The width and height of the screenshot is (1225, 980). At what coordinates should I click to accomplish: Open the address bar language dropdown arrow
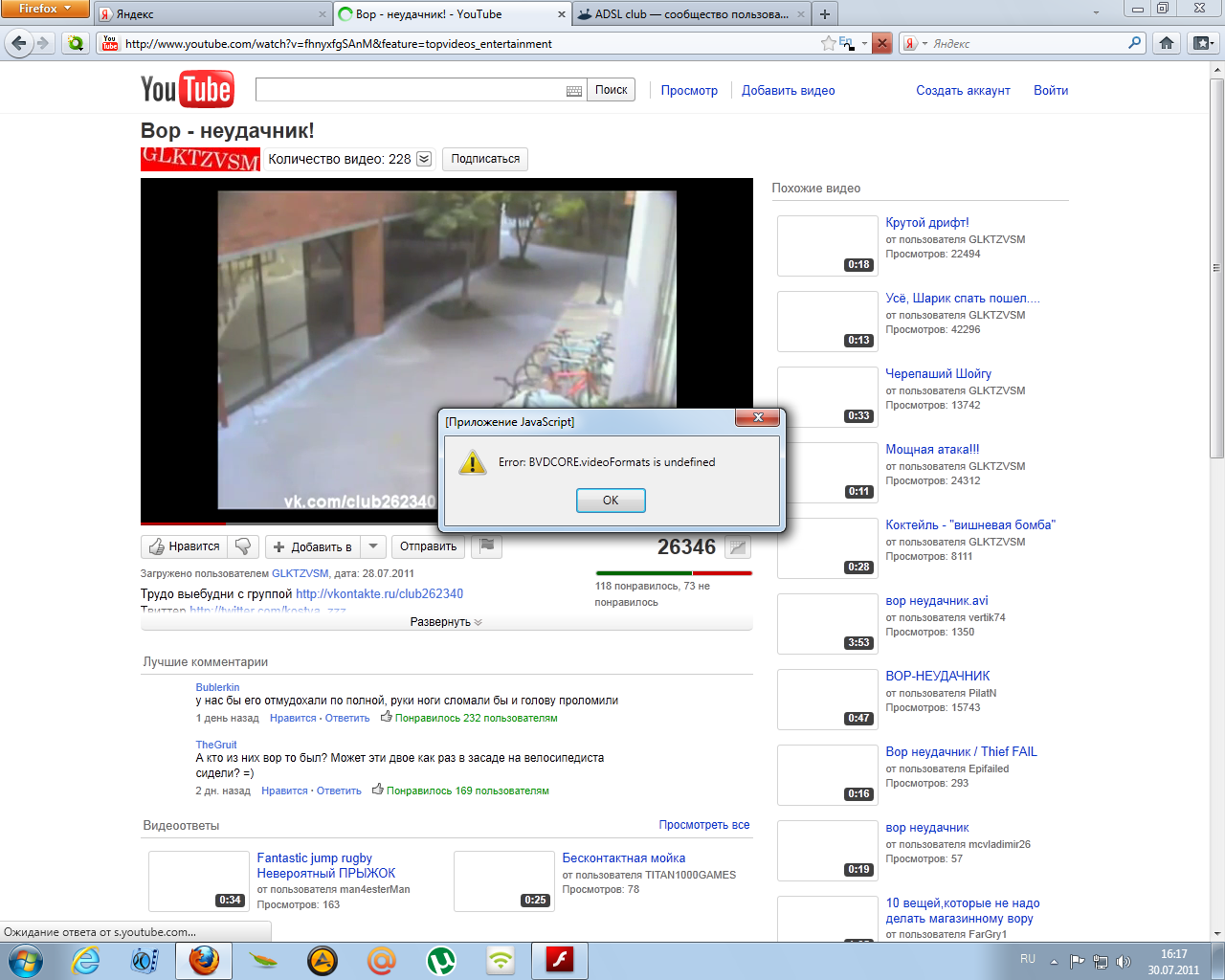864,43
